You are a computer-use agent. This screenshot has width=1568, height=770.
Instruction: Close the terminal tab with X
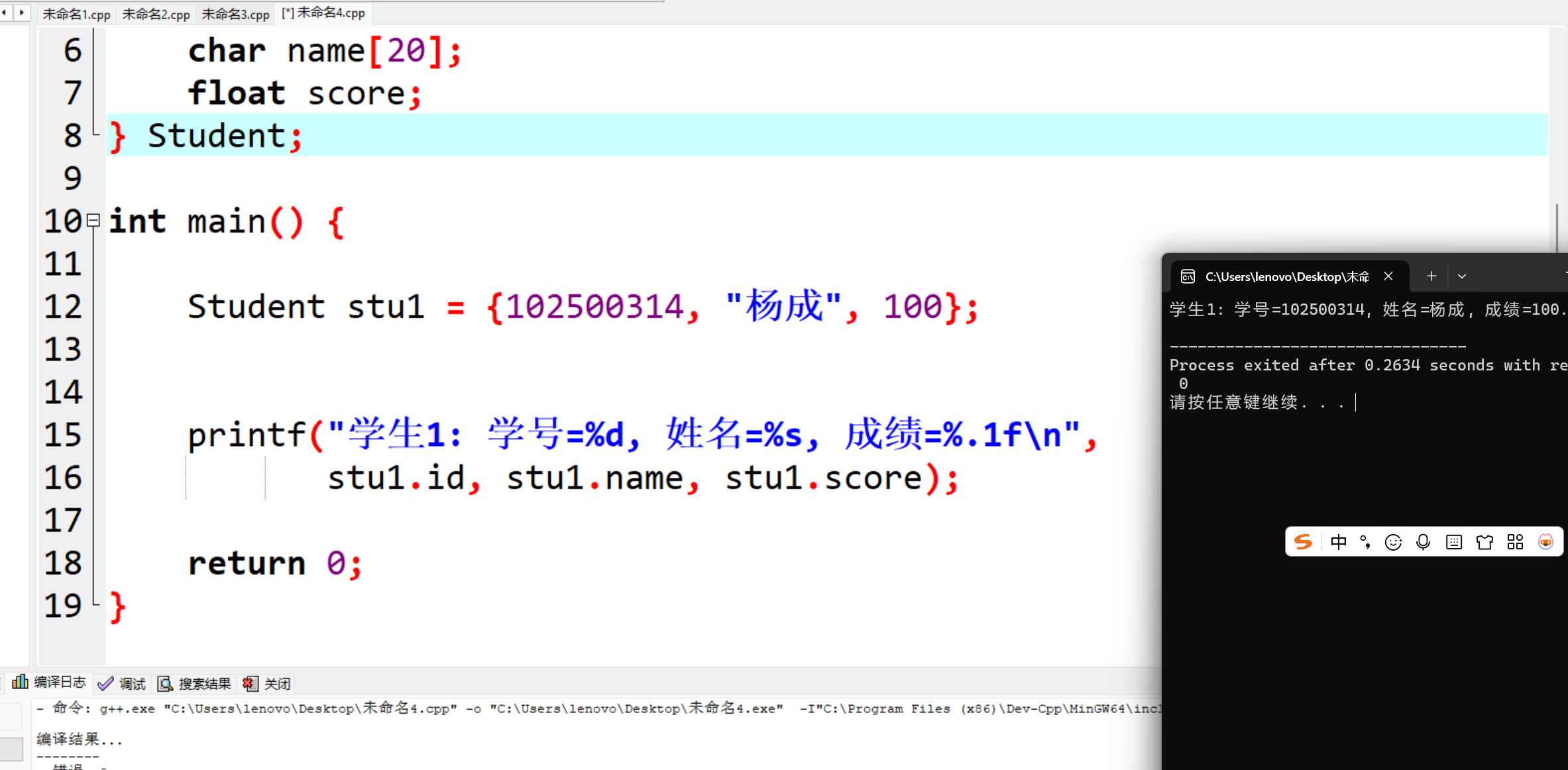1388,276
